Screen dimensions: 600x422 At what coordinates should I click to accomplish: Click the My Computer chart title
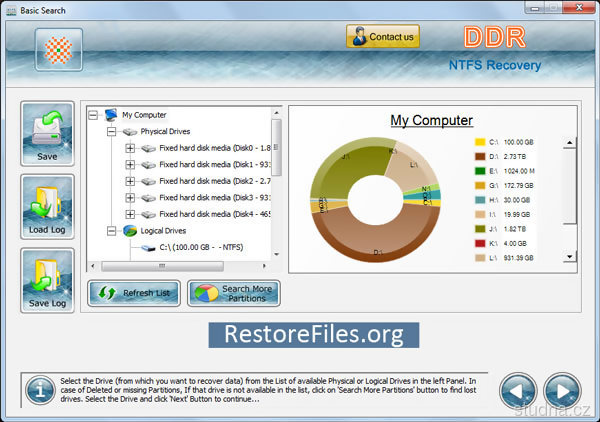(432, 121)
